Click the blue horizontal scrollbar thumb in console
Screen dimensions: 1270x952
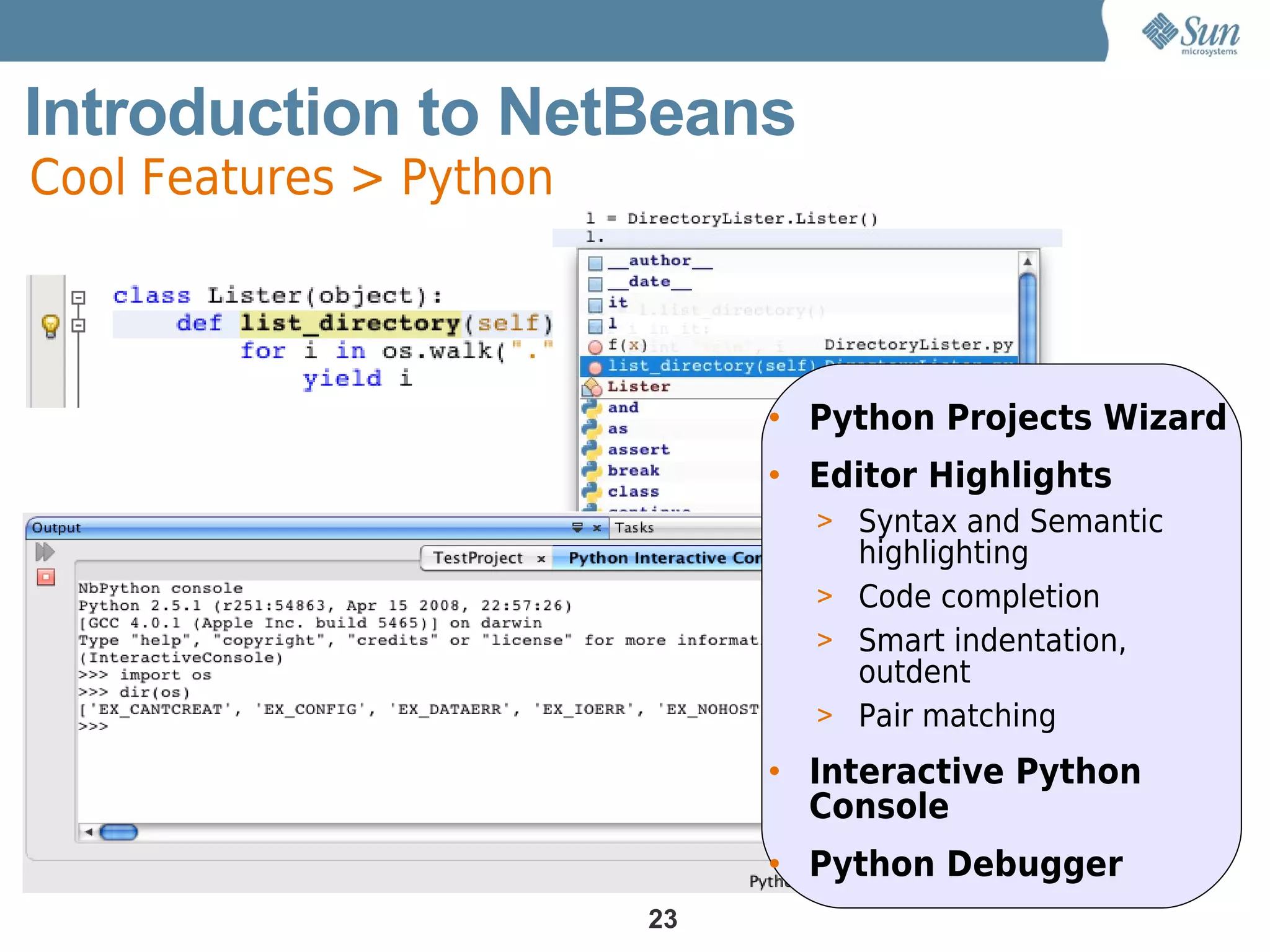tap(118, 832)
